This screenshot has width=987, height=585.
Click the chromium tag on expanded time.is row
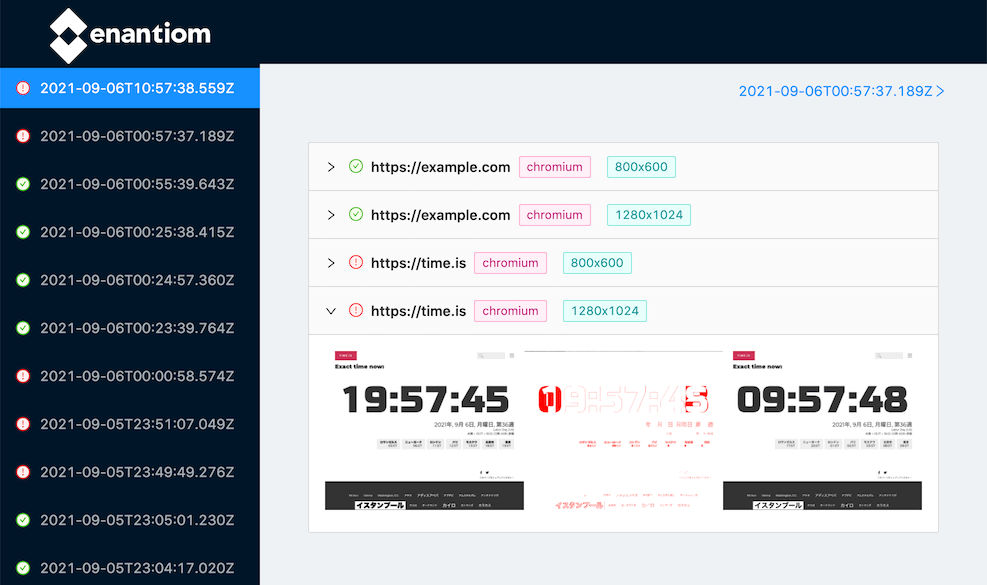click(x=510, y=311)
